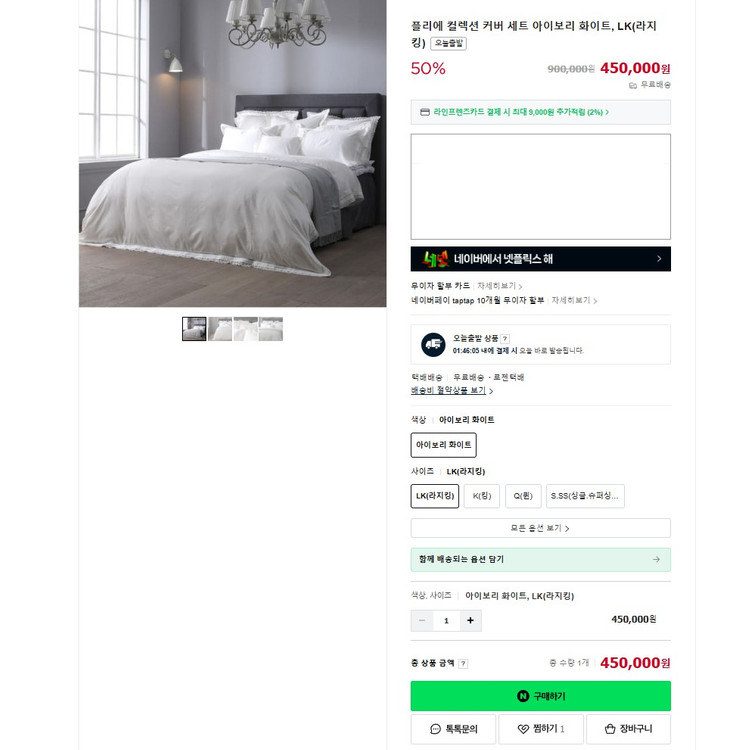Click the green 구매하기 button
Screen dimensions: 750x750
tap(540, 696)
